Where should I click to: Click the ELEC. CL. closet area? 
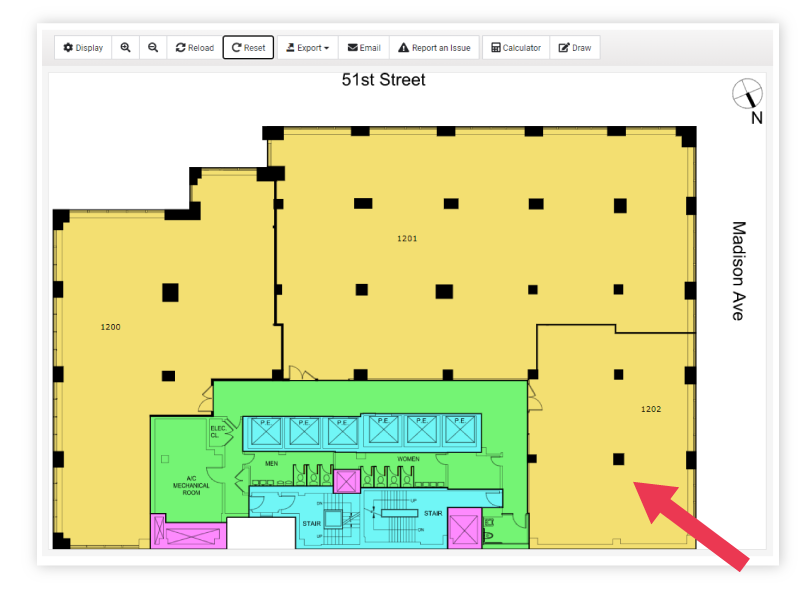tap(218, 432)
